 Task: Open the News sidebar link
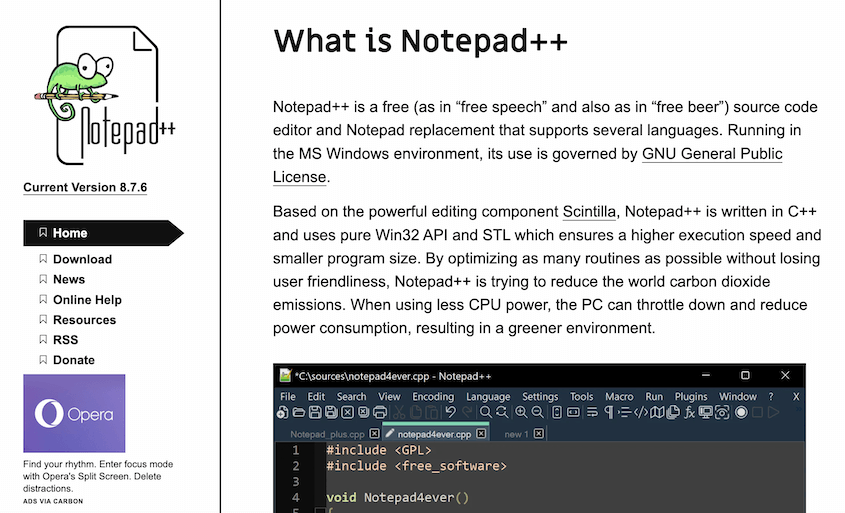[x=69, y=279]
